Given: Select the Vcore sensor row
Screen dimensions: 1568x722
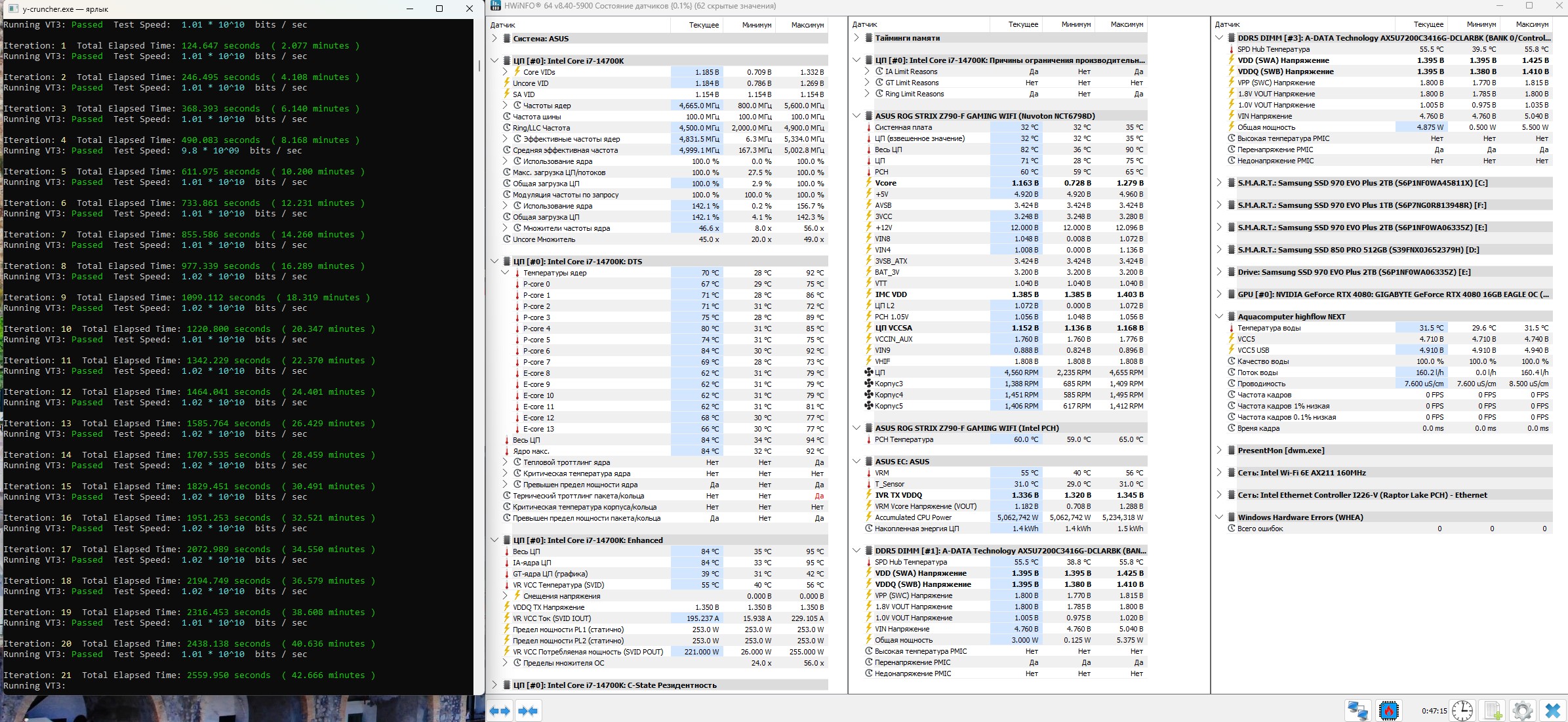Looking at the screenshot, I should [x=886, y=183].
